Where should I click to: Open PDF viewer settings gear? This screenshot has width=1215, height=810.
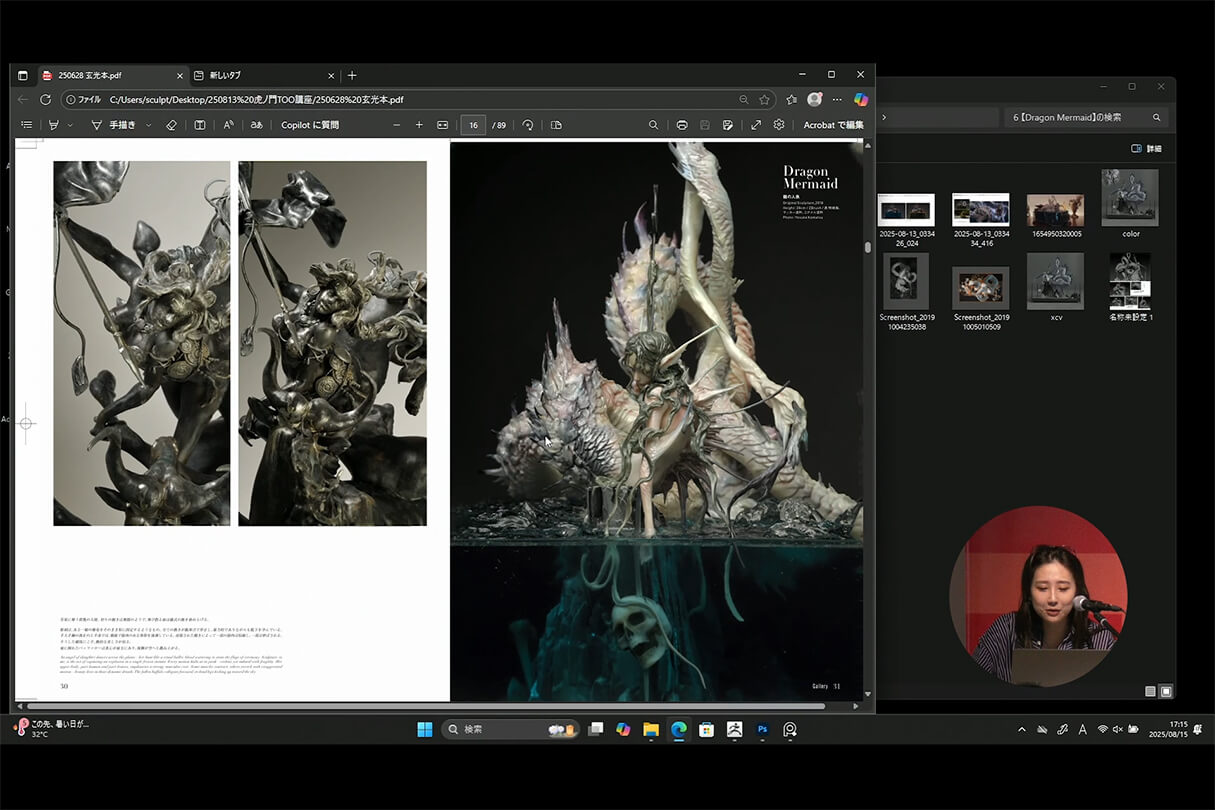click(x=779, y=125)
